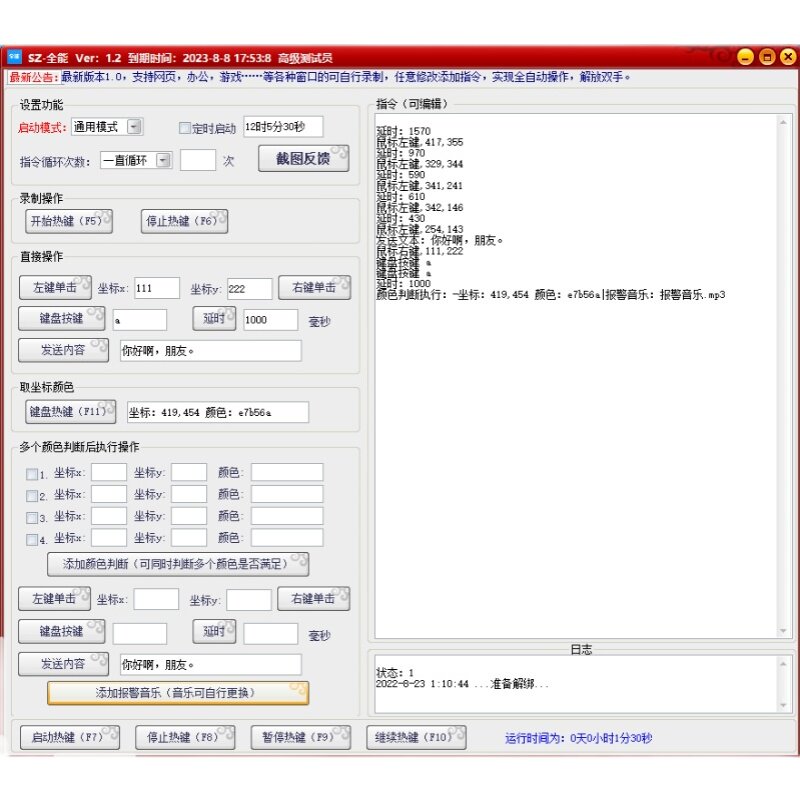The image size is (800, 800).
Task: Click 坐标y field of color row 1
Action: point(189,472)
